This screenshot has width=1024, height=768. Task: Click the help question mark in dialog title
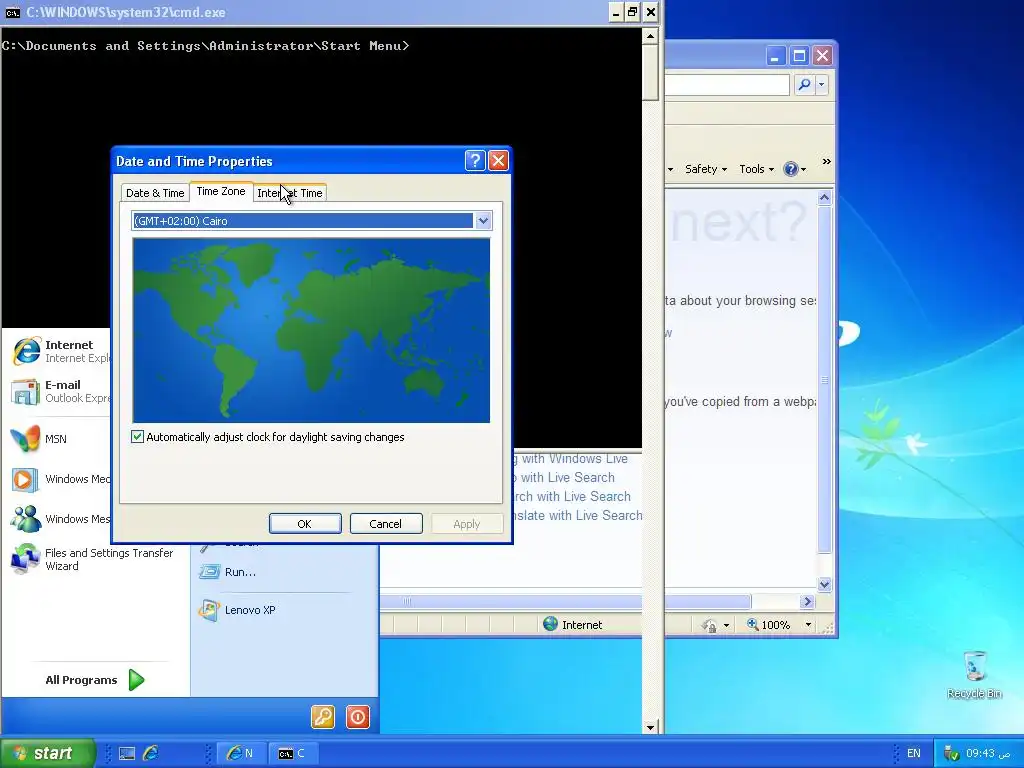tap(475, 161)
